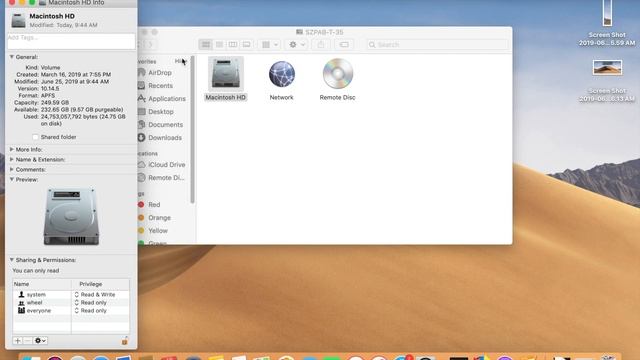Viewport: 640px width, 360px height.
Task: Add a user with the plus button
Action: point(18,340)
